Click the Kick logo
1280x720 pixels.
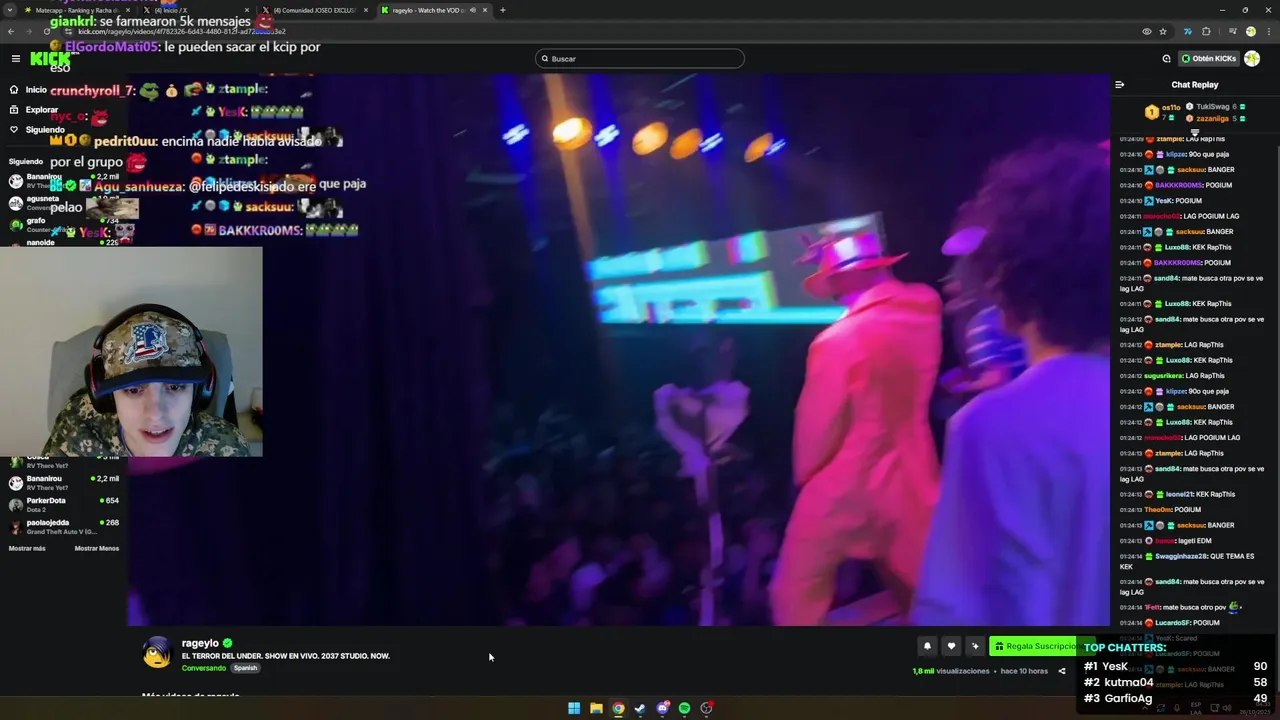pyautogui.click(x=50, y=59)
